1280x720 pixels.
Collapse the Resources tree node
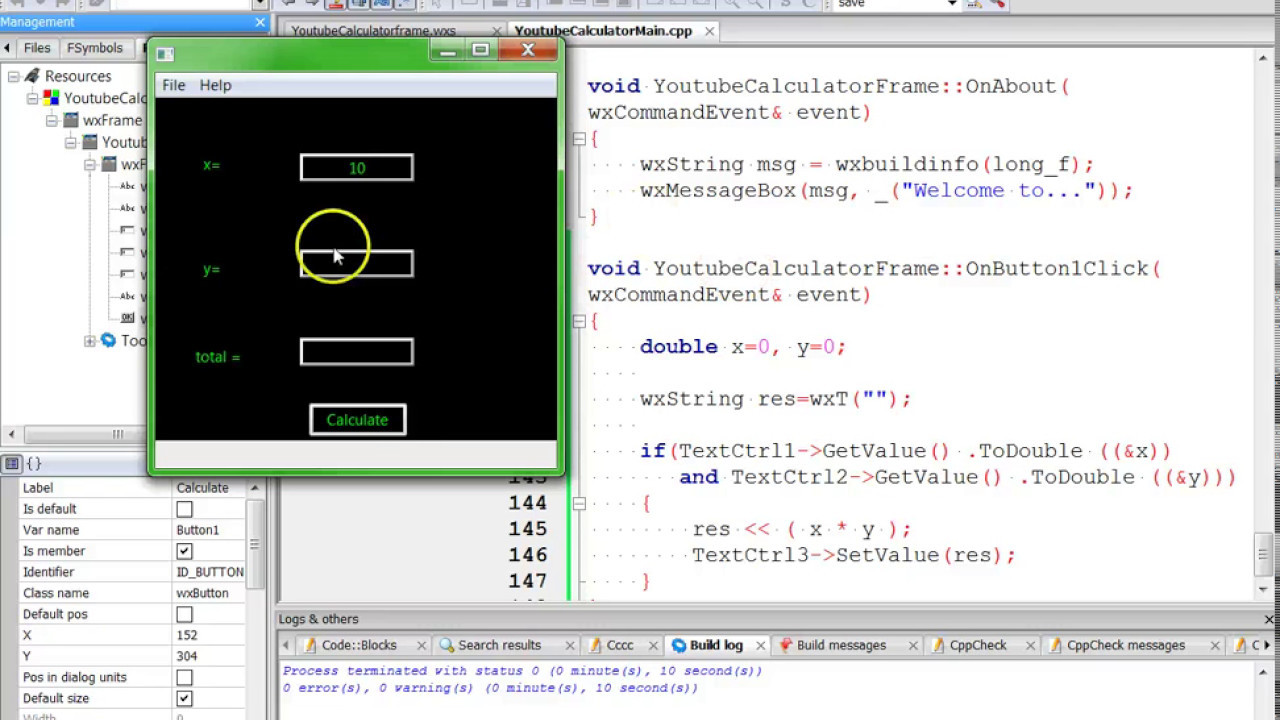[13, 76]
